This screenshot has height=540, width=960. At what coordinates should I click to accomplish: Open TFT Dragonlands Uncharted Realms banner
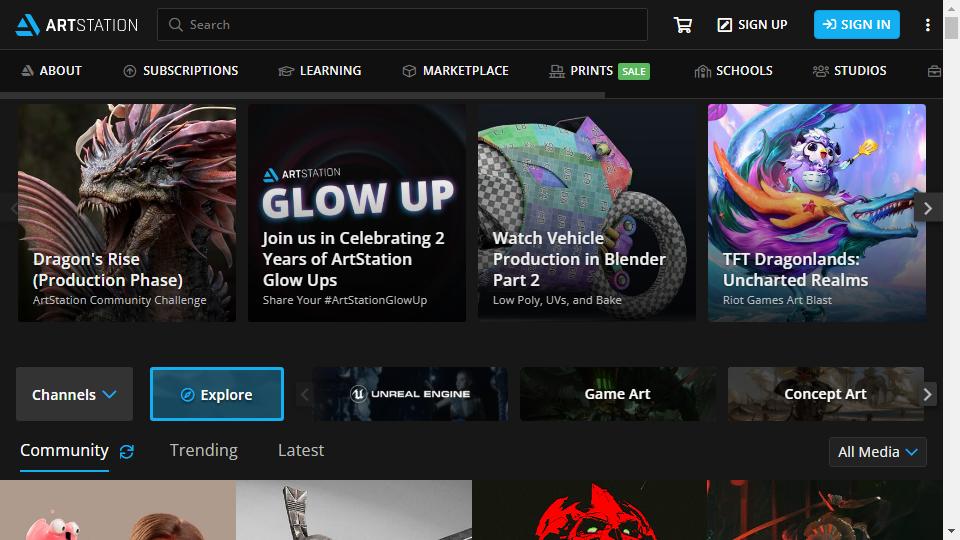pyautogui.click(x=817, y=213)
